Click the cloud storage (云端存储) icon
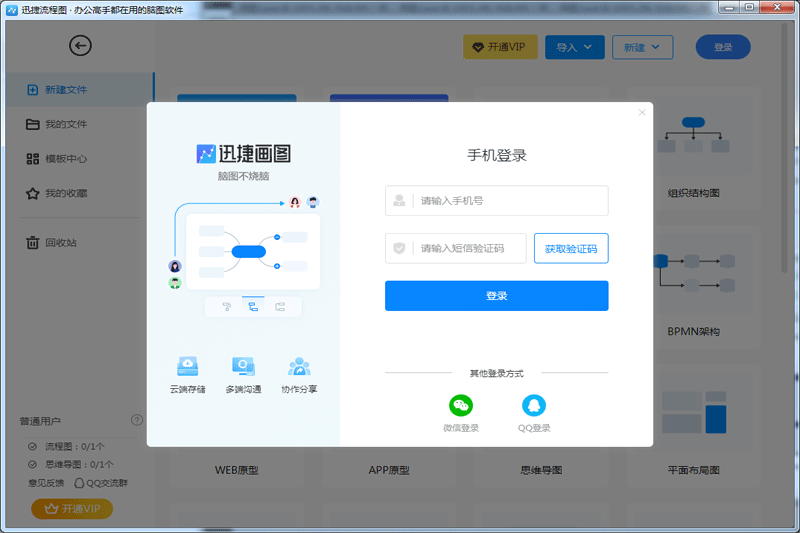Screen dimensions: 800x533 (187, 366)
